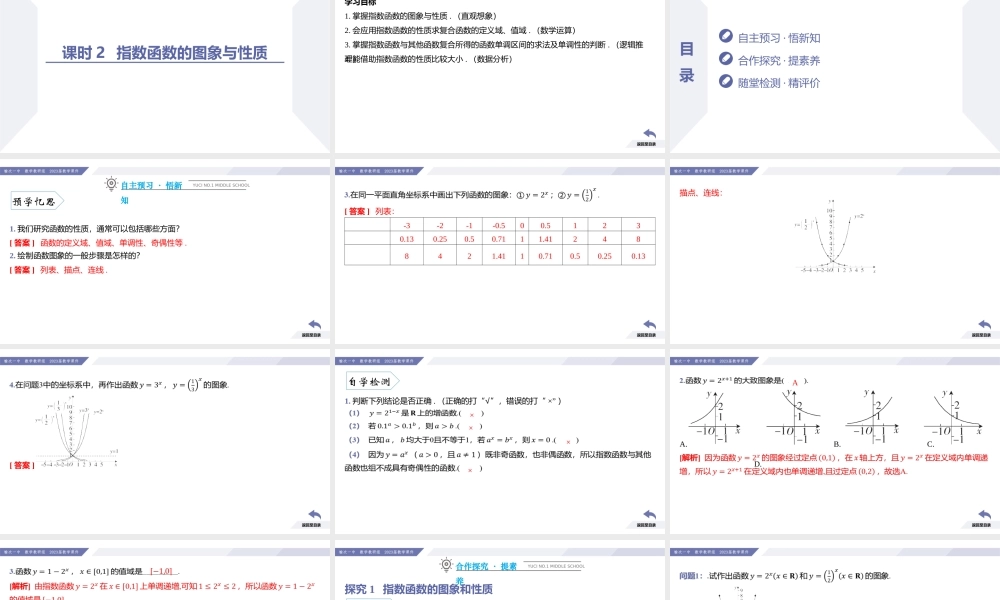This screenshot has height=600, width=1000.
Task: Click the pen icon beside 合作探究·提素养
Action: pyautogui.click(x=726, y=59)
